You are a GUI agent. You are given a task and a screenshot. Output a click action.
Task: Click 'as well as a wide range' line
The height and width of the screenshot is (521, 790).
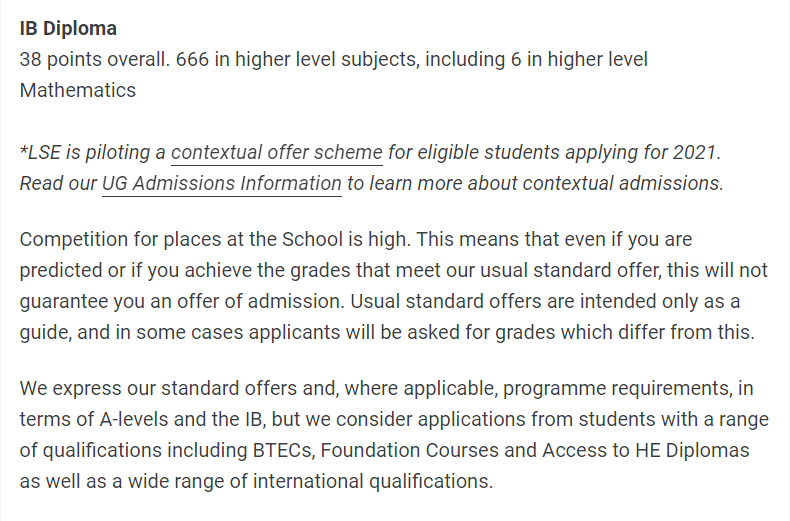256,481
